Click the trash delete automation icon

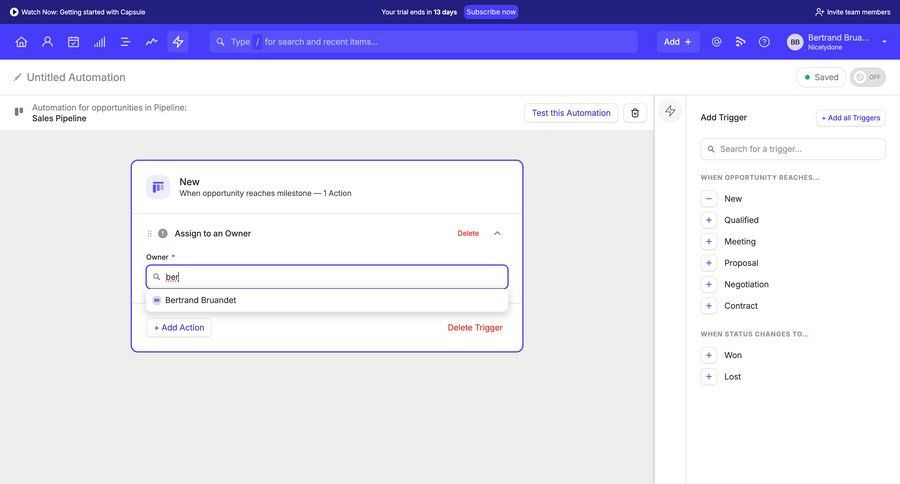(635, 113)
